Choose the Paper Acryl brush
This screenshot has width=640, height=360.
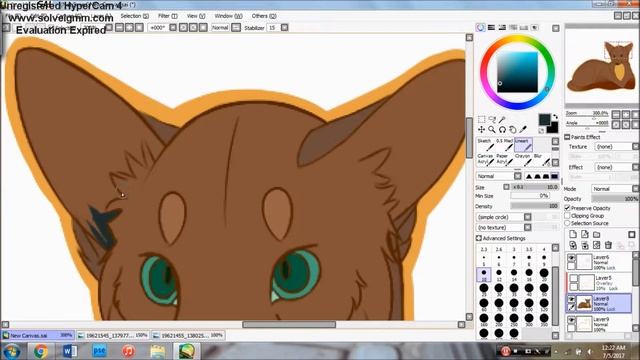click(504, 160)
